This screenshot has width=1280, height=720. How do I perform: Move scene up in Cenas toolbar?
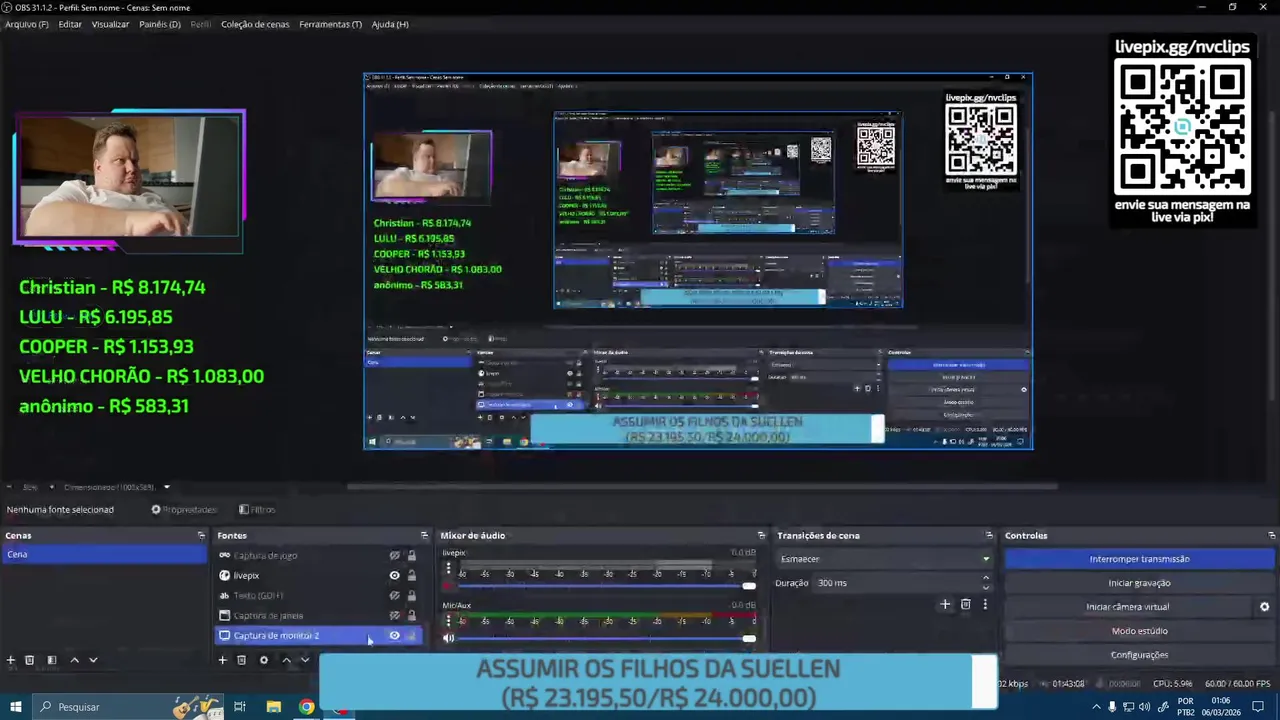click(x=74, y=660)
